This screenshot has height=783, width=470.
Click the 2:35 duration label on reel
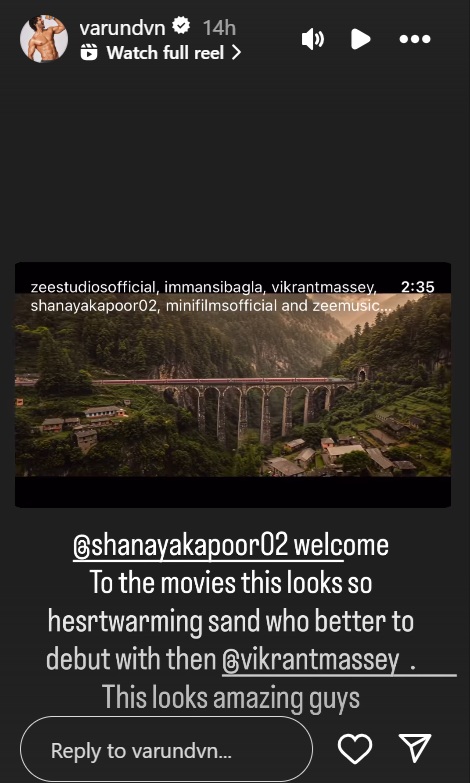click(418, 287)
